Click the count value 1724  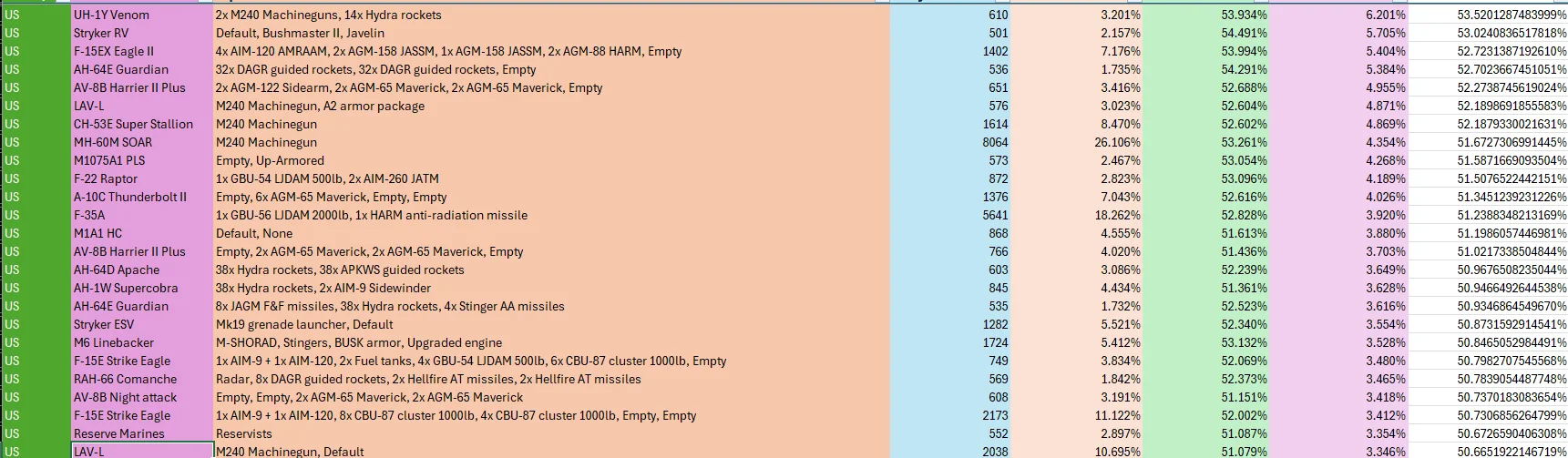(949, 342)
